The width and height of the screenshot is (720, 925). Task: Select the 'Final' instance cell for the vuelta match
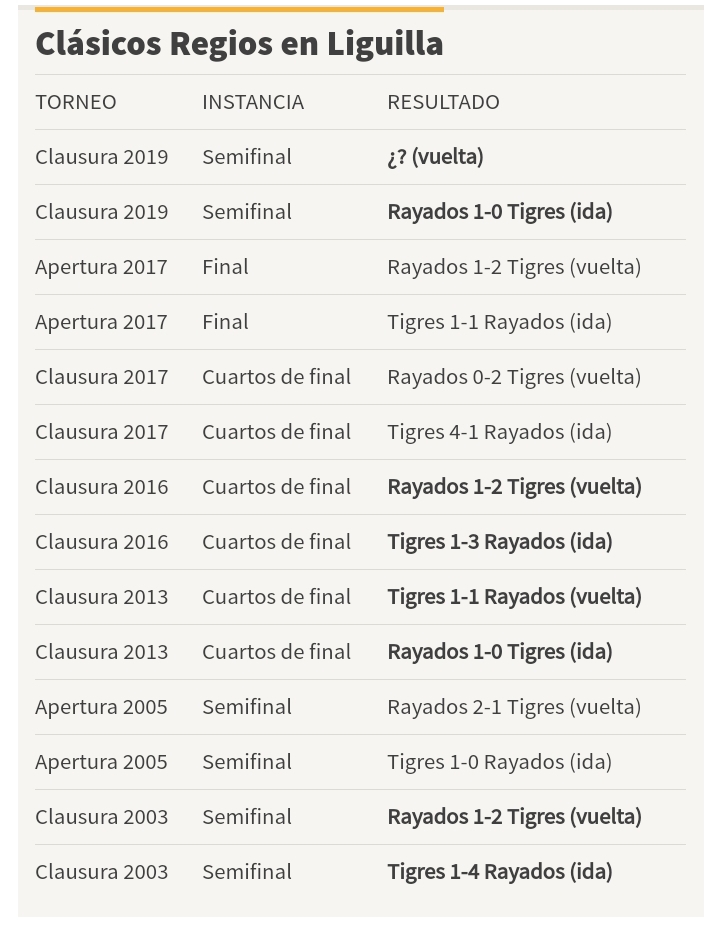click(225, 267)
